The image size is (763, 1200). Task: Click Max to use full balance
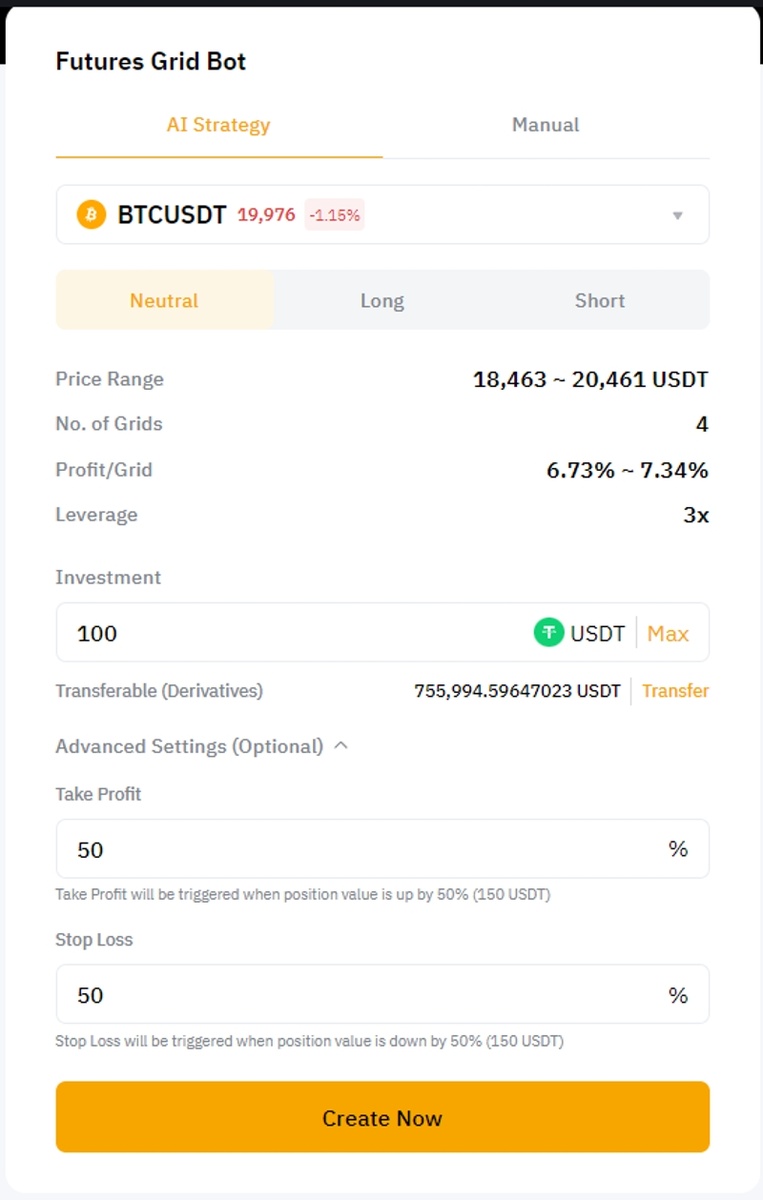click(668, 633)
